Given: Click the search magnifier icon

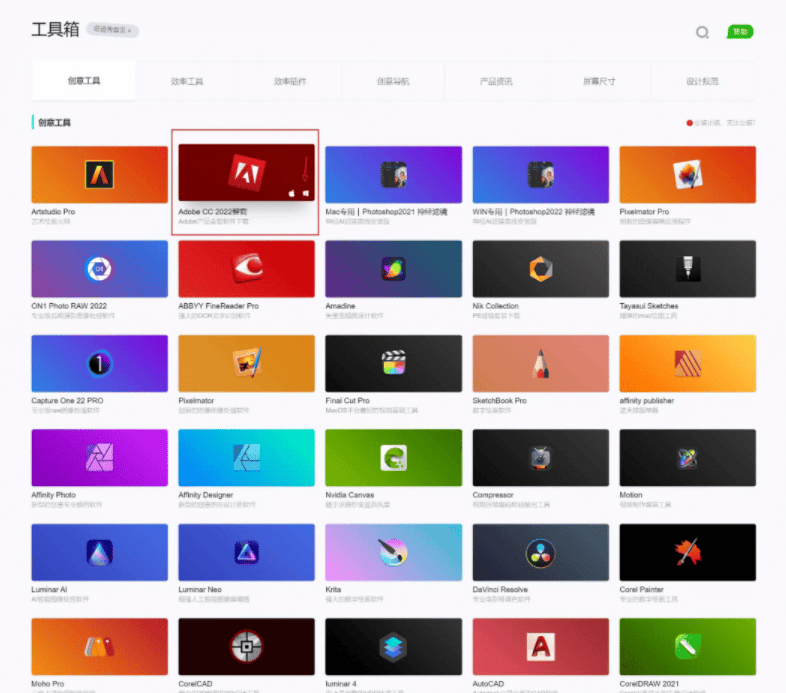Looking at the screenshot, I should tap(702, 32).
